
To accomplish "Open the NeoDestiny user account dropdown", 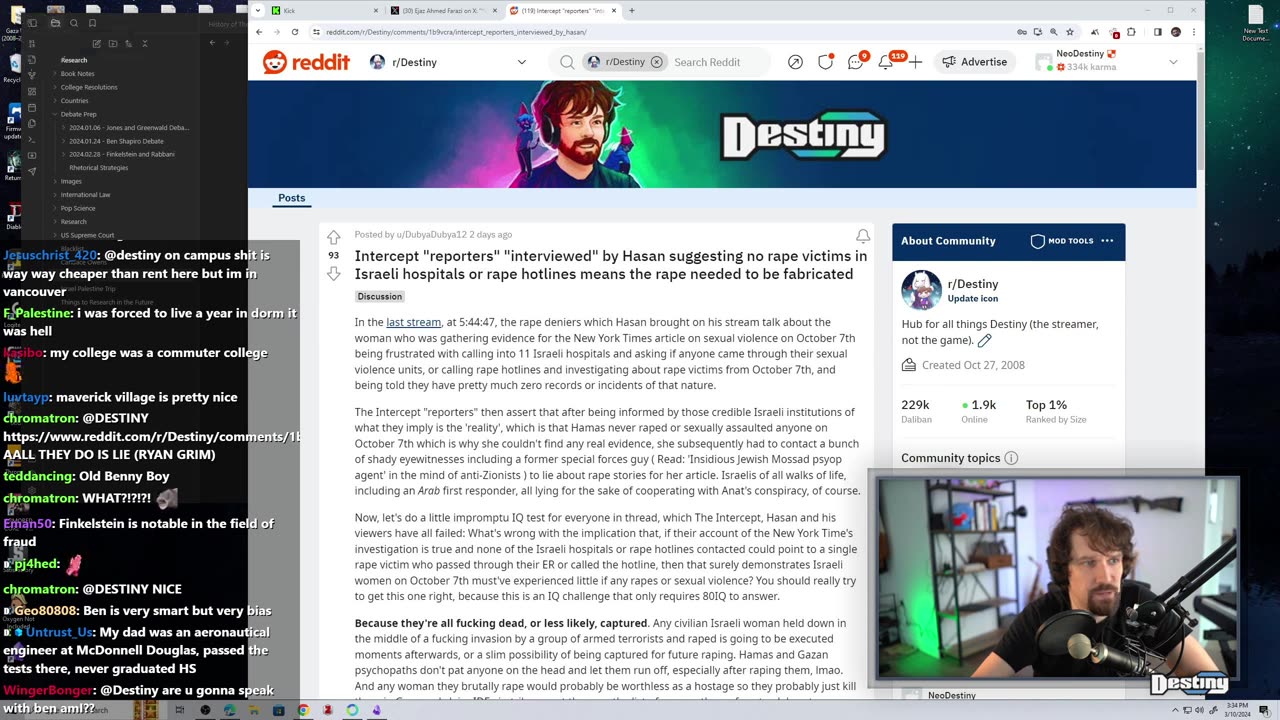I will point(1109,62).
